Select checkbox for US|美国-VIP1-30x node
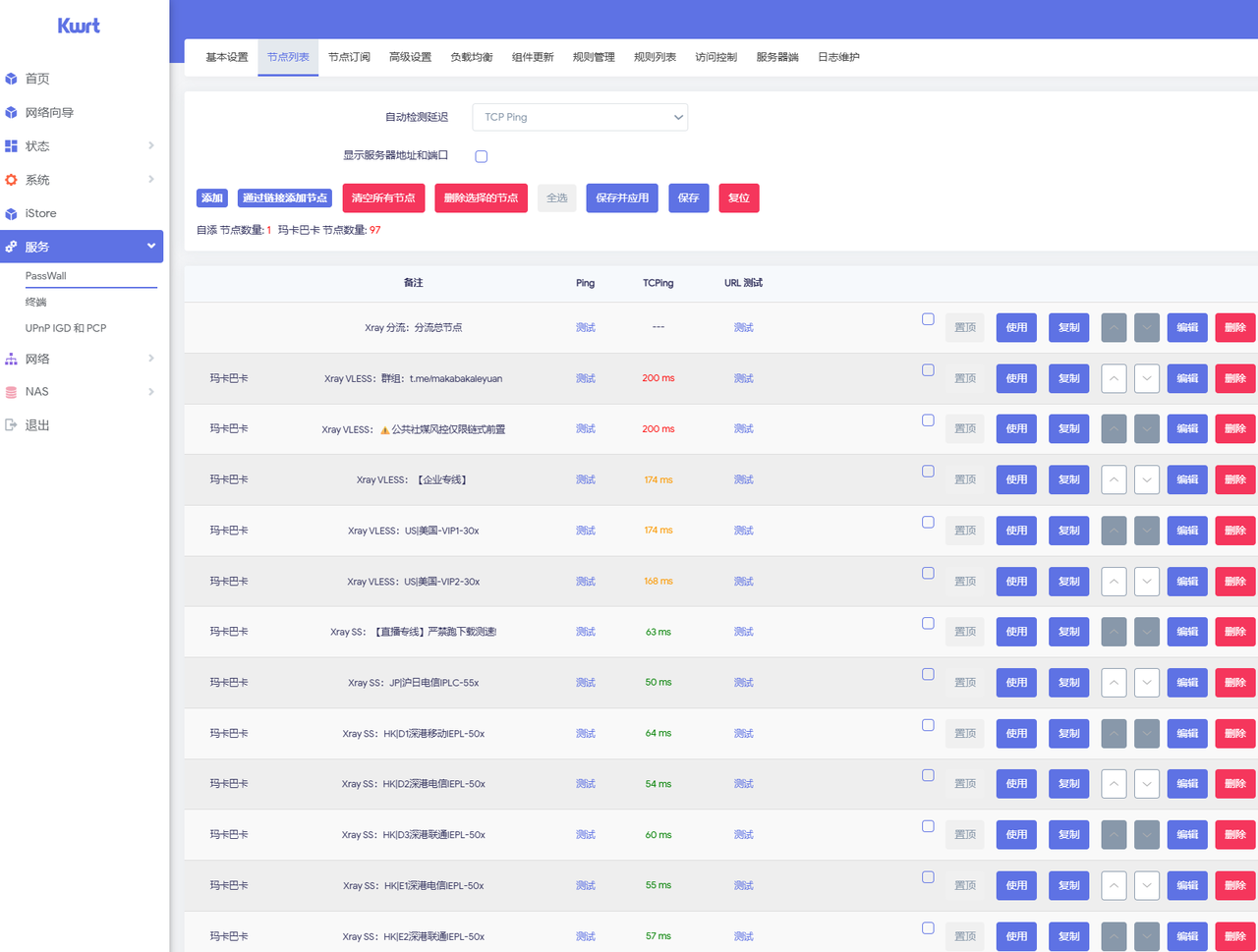Image resolution: width=1258 pixels, height=952 pixels. coord(928,523)
